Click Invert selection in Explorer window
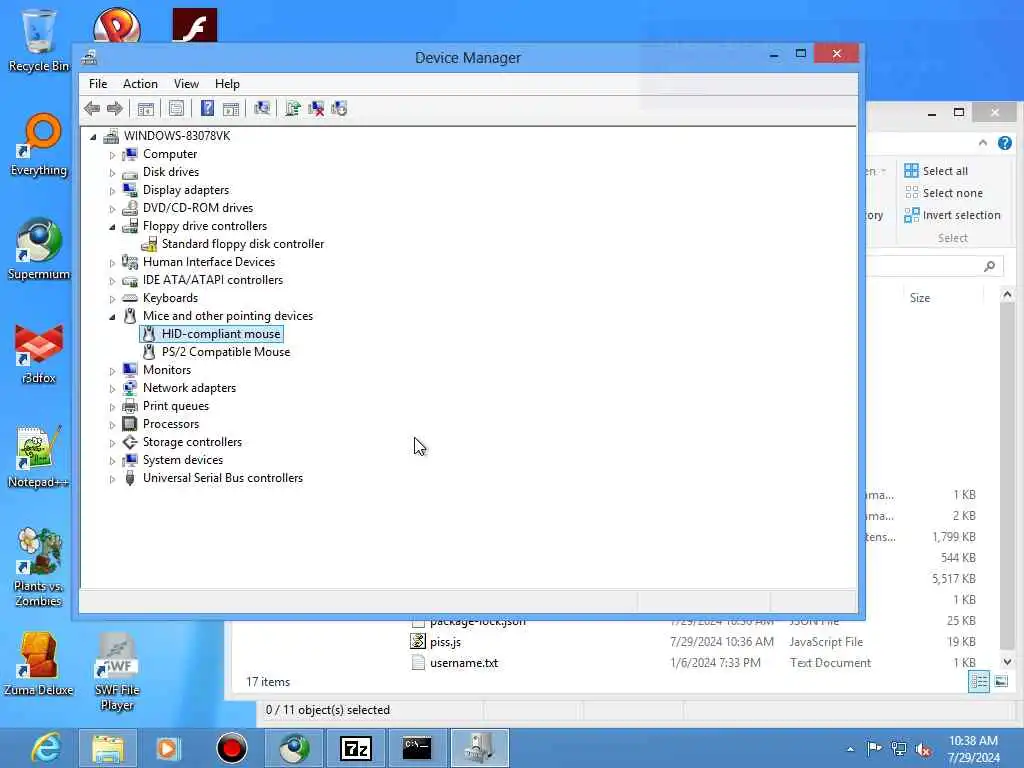The height and width of the screenshot is (768, 1024). 952,215
